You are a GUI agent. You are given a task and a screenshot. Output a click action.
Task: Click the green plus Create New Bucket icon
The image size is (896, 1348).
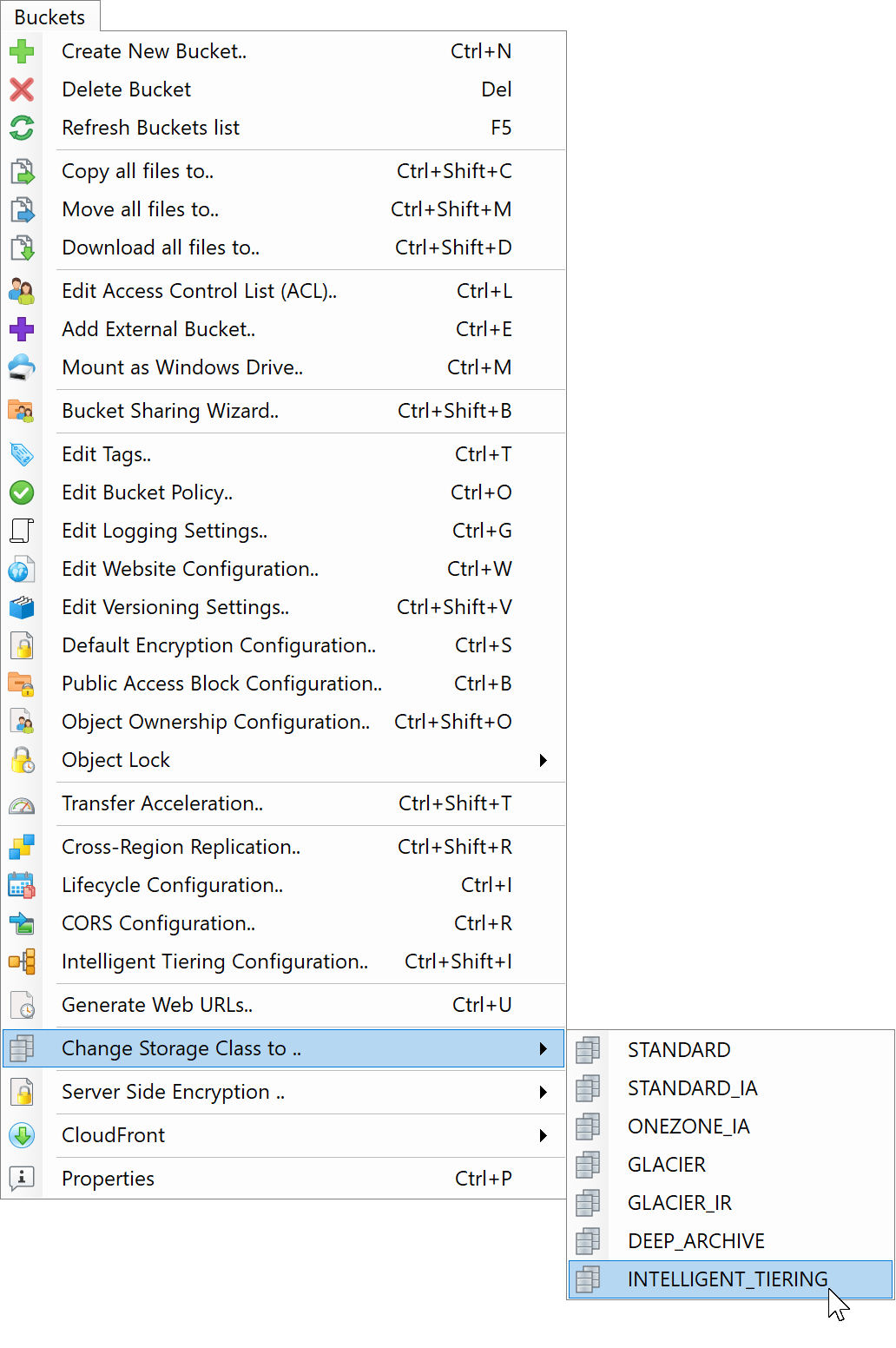pos(22,51)
